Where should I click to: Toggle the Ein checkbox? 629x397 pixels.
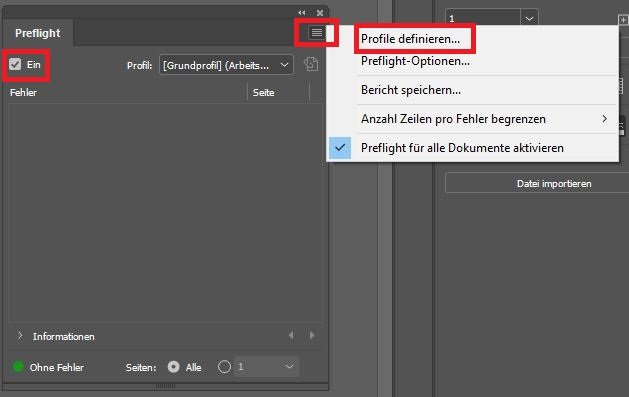[15, 64]
